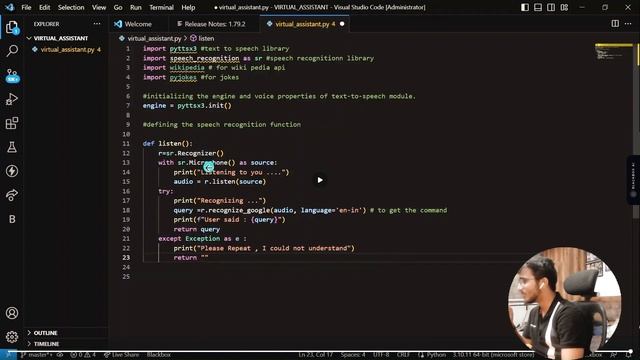The height and width of the screenshot is (360, 640).
Task: Click Live Share in status bar
Action: click(x=121, y=355)
